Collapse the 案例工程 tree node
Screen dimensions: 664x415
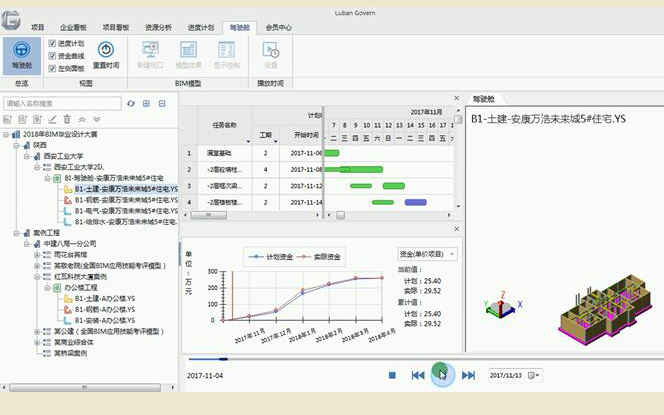(x=17, y=233)
